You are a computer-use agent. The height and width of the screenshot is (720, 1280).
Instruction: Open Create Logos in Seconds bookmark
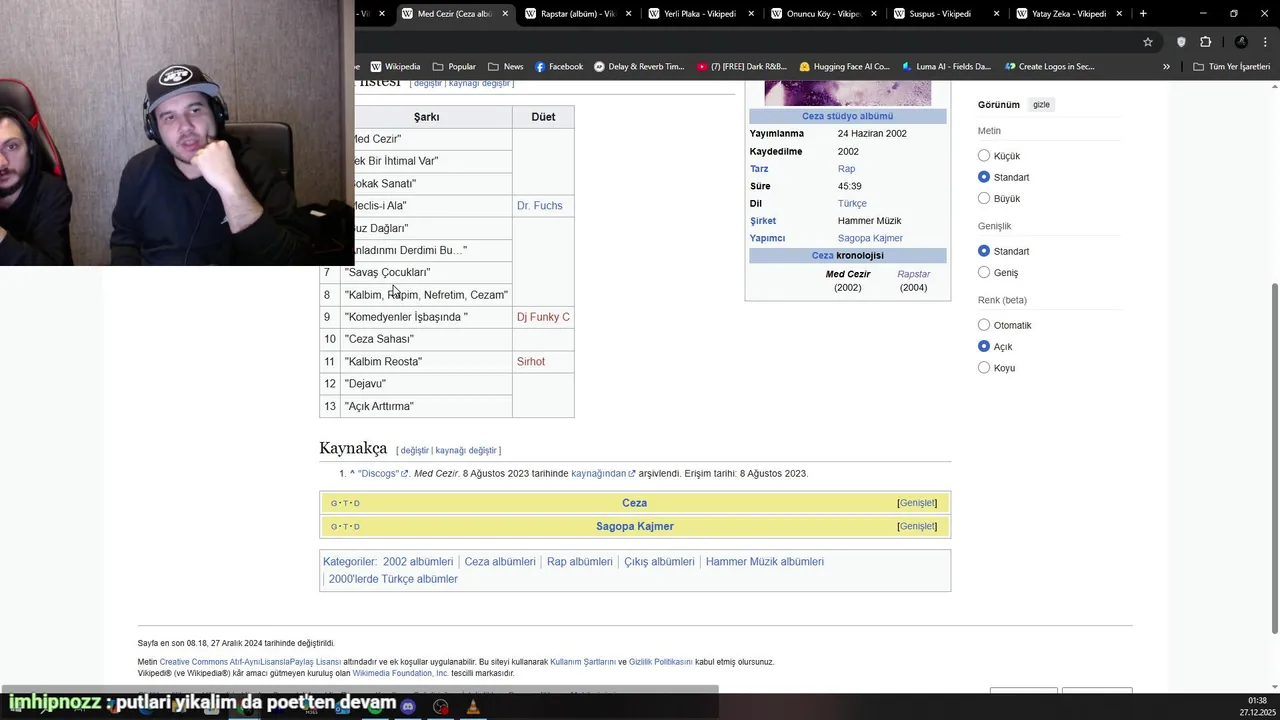1049,67
